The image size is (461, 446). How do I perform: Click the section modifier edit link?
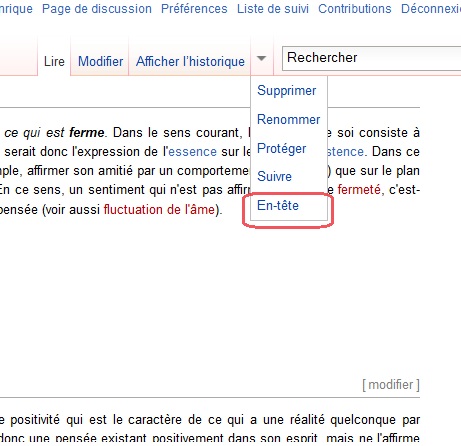[x=391, y=385]
